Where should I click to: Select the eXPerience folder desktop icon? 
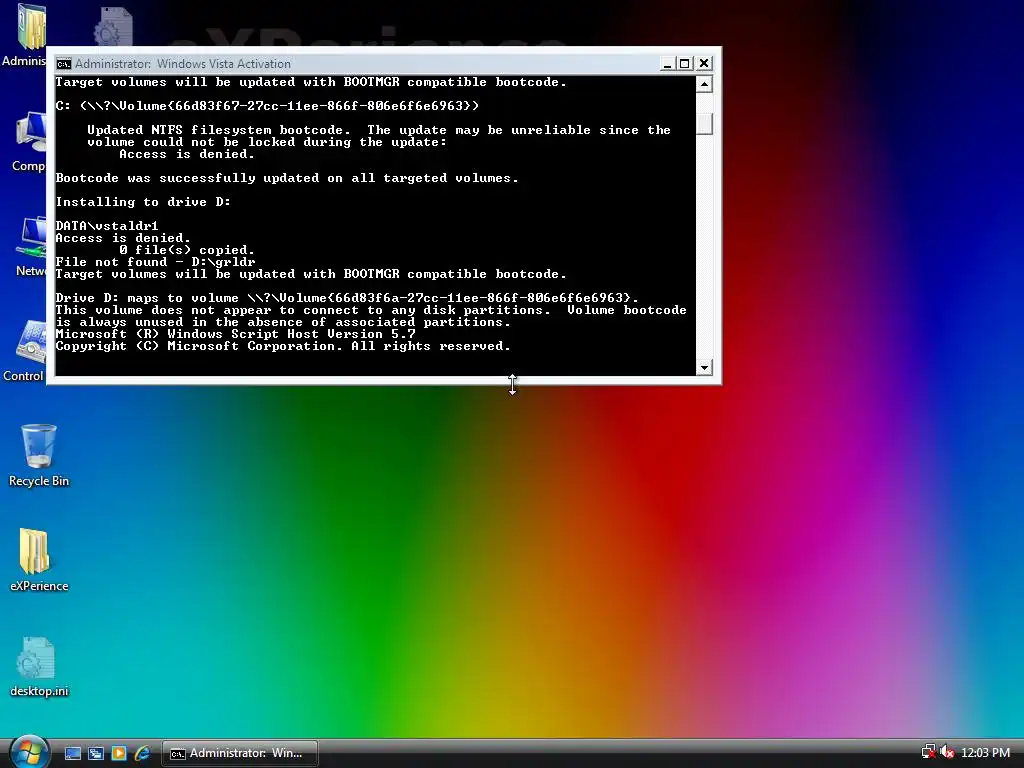[x=39, y=560]
